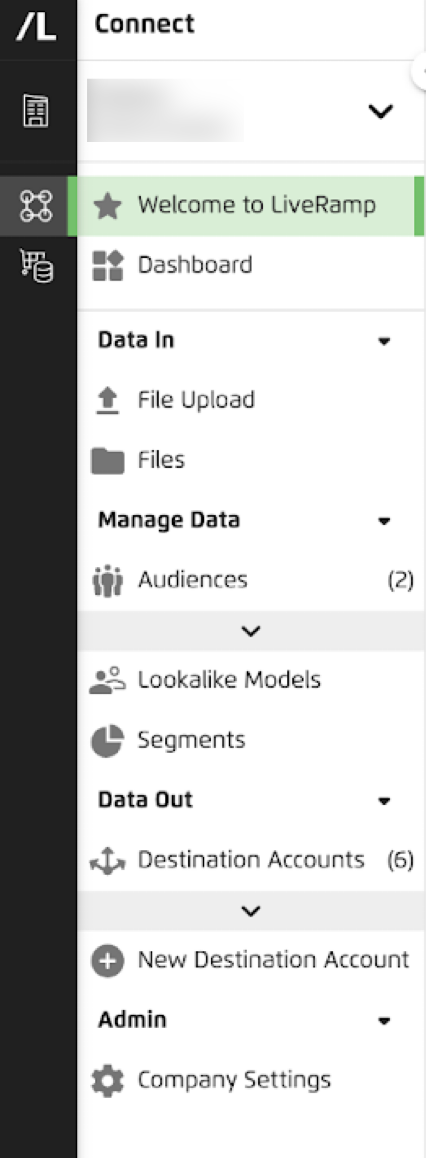Open the building icon in the left rail
Viewport: 426px width, 1158px height.
coord(36,111)
